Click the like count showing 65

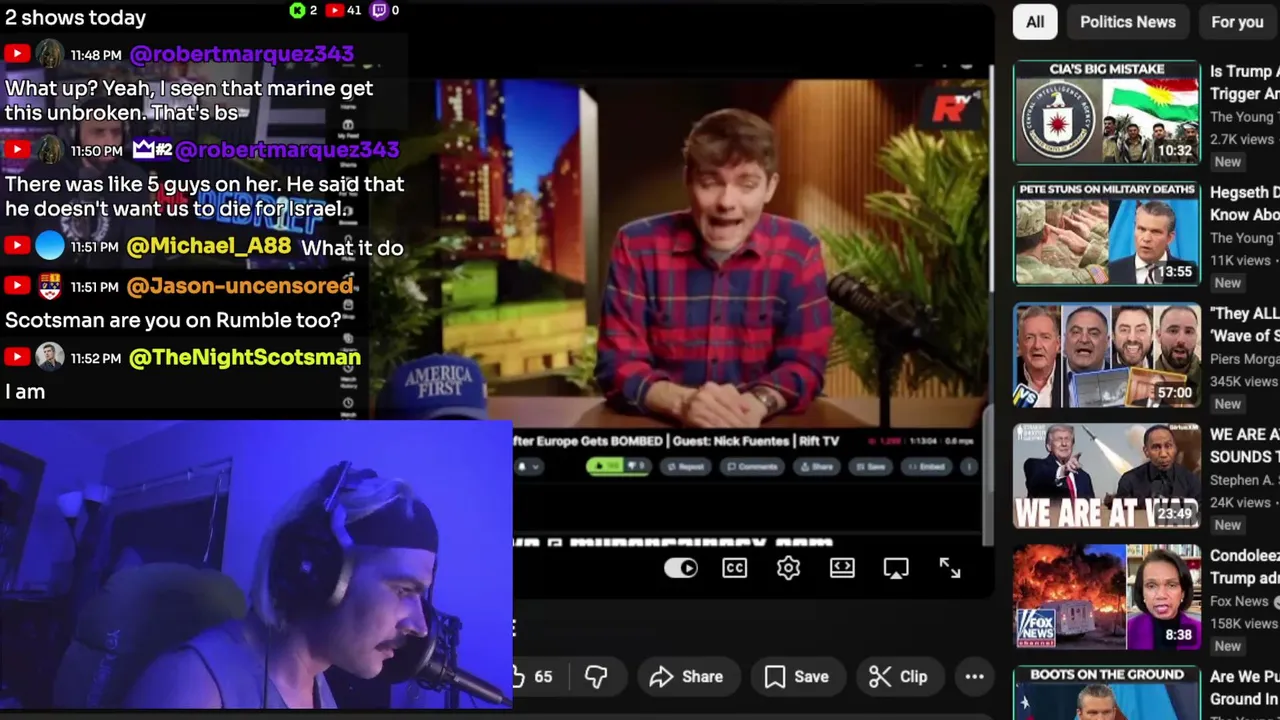[543, 677]
